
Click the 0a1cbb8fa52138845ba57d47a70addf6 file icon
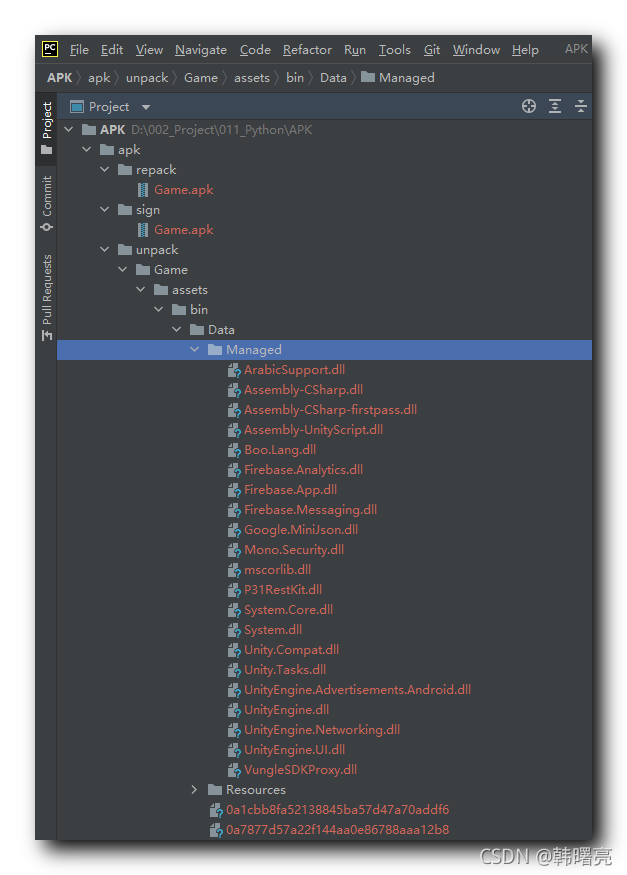(x=216, y=810)
